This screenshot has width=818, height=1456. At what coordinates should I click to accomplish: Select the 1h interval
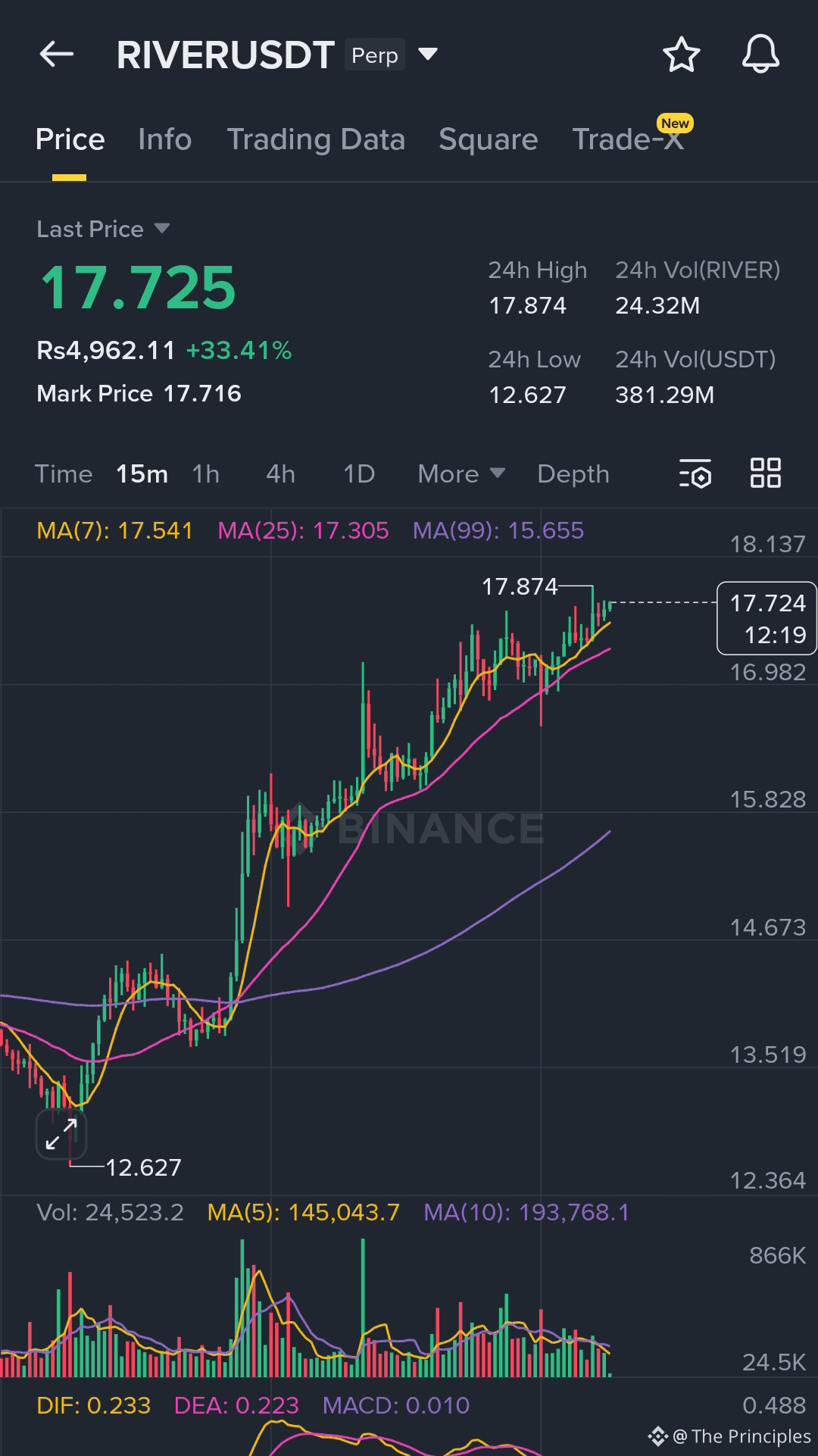[x=205, y=474]
